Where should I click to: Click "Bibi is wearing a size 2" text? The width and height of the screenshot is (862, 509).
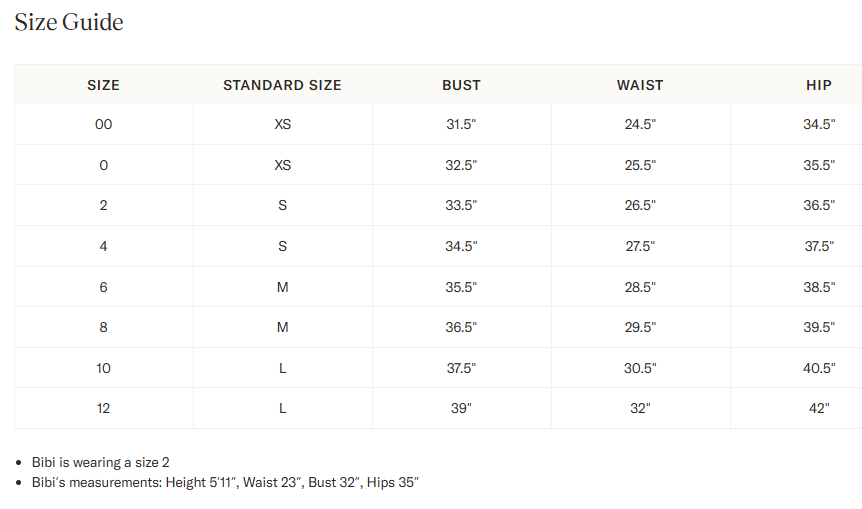pos(101,462)
